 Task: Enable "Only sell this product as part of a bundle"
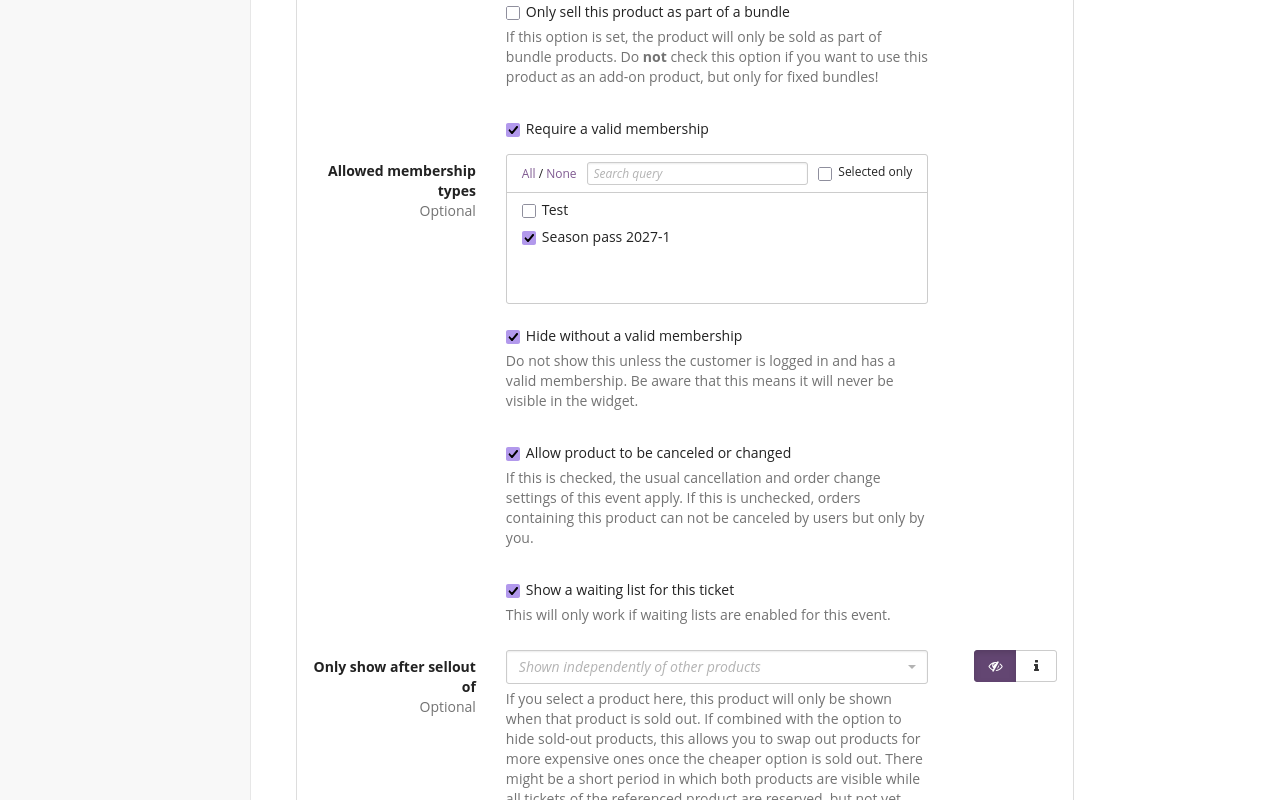point(513,13)
